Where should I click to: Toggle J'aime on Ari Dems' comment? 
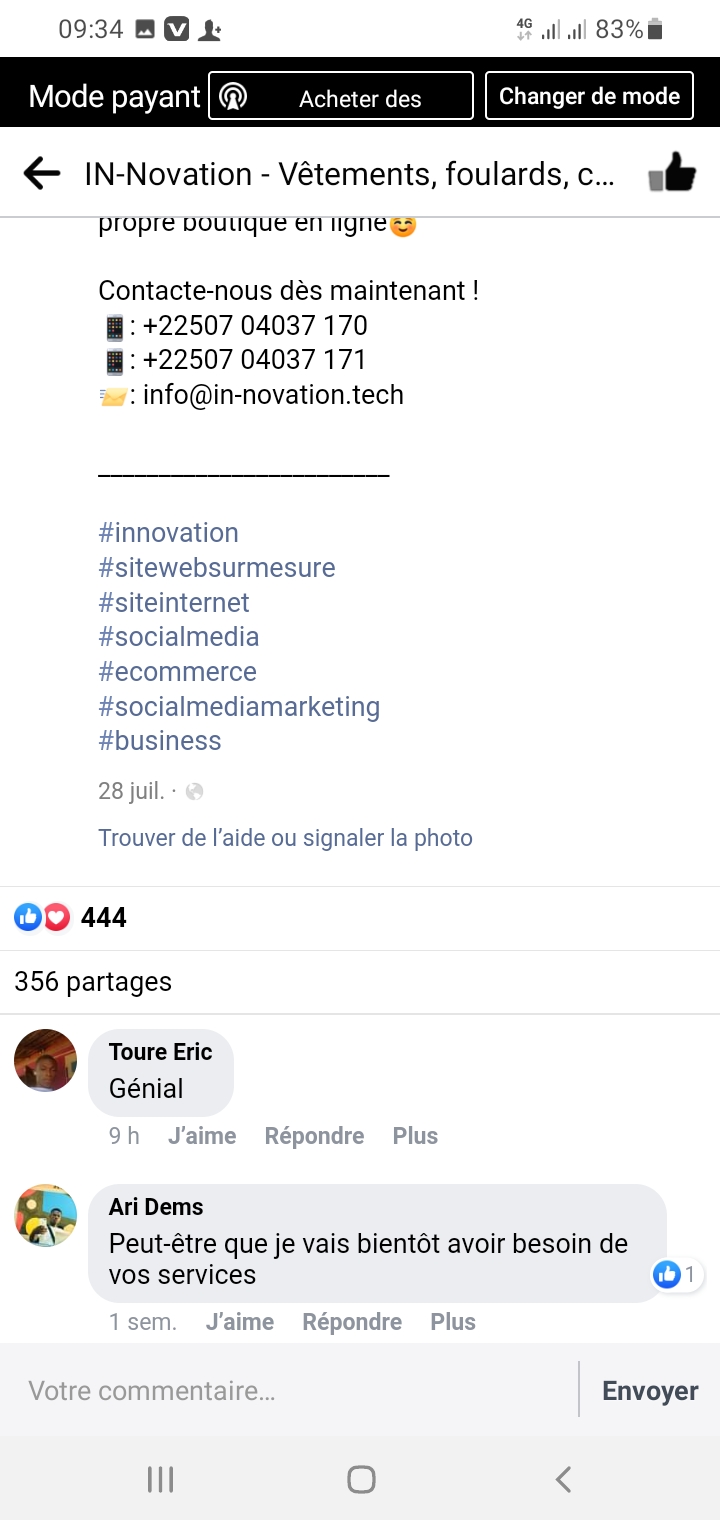point(240,1322)
